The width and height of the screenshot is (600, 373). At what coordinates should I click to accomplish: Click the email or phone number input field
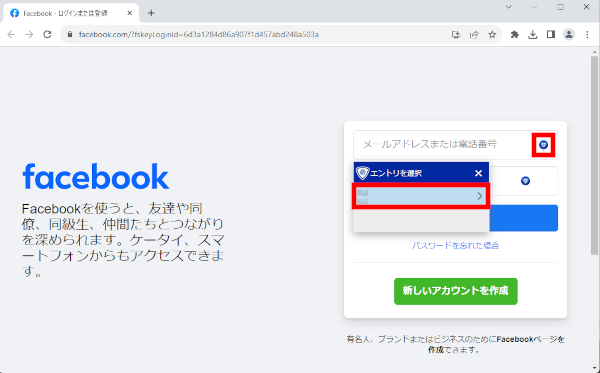[455, 145]
